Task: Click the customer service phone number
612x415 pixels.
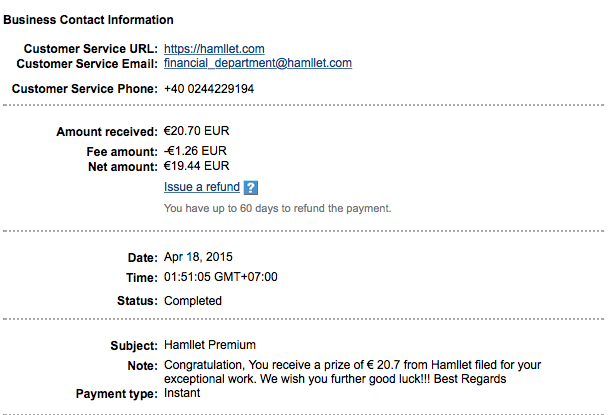Action: (208, 89)
